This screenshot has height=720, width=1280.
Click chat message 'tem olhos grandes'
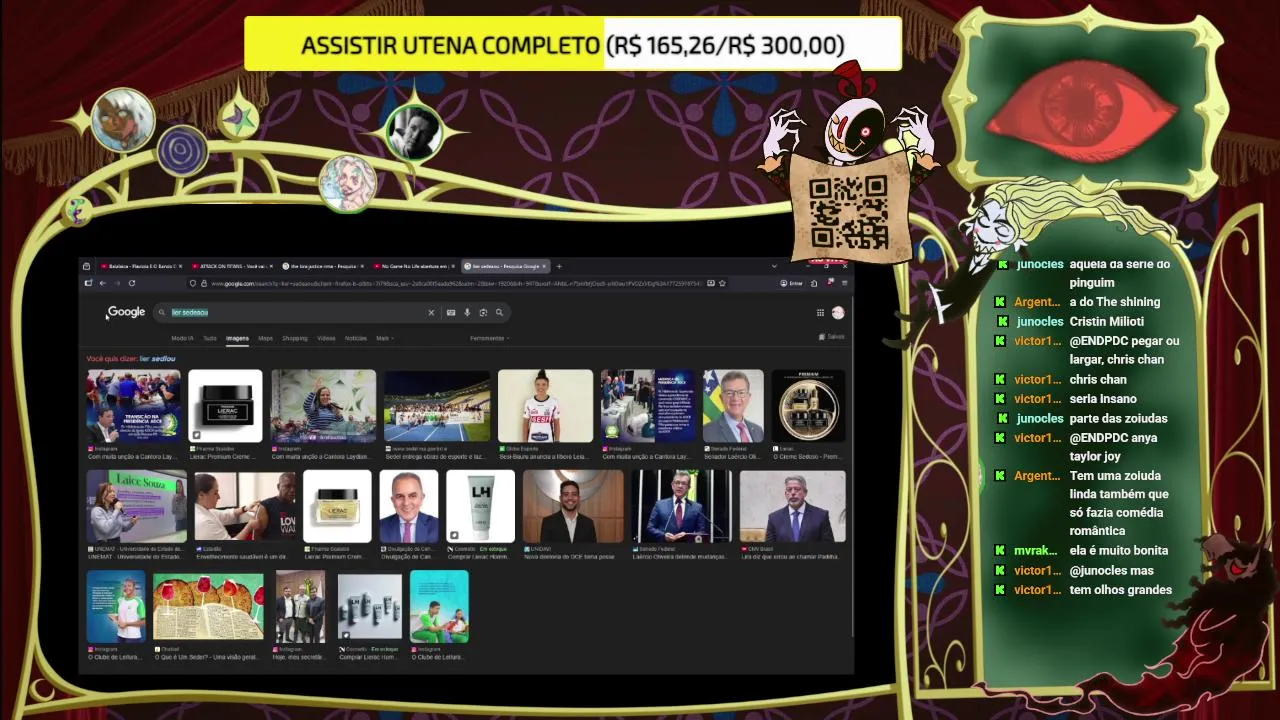tap(1121, 589)
